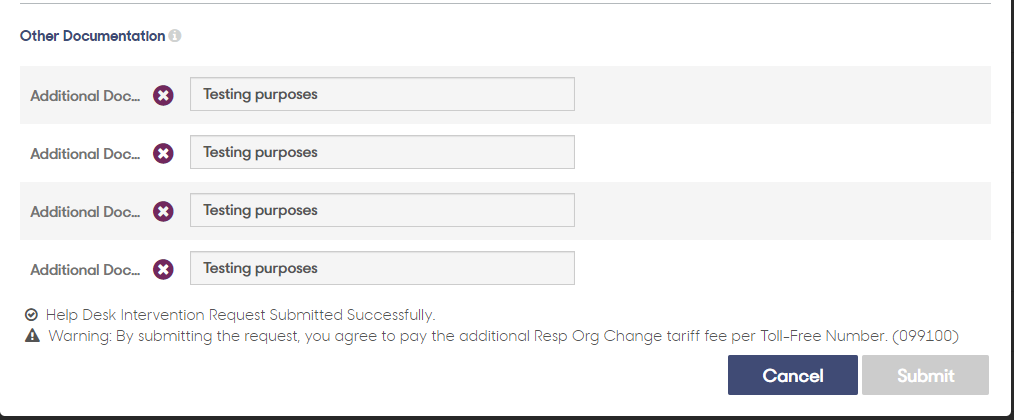Delete the fourth Additional Doc row

[163, 269]
